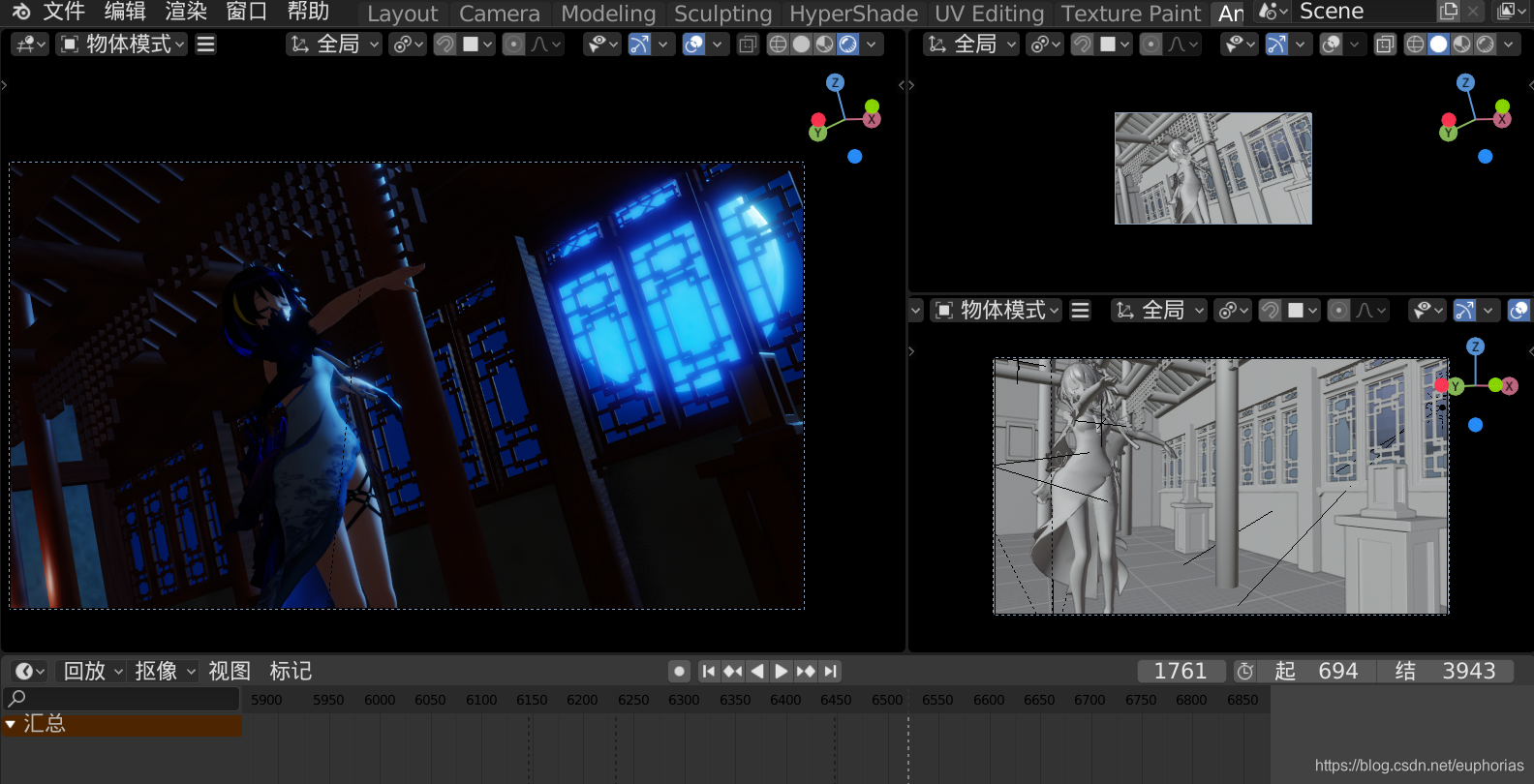The image size is (1534, 784).
Task: Select material preview shading in left viewport
Action: tap(824, 45)
